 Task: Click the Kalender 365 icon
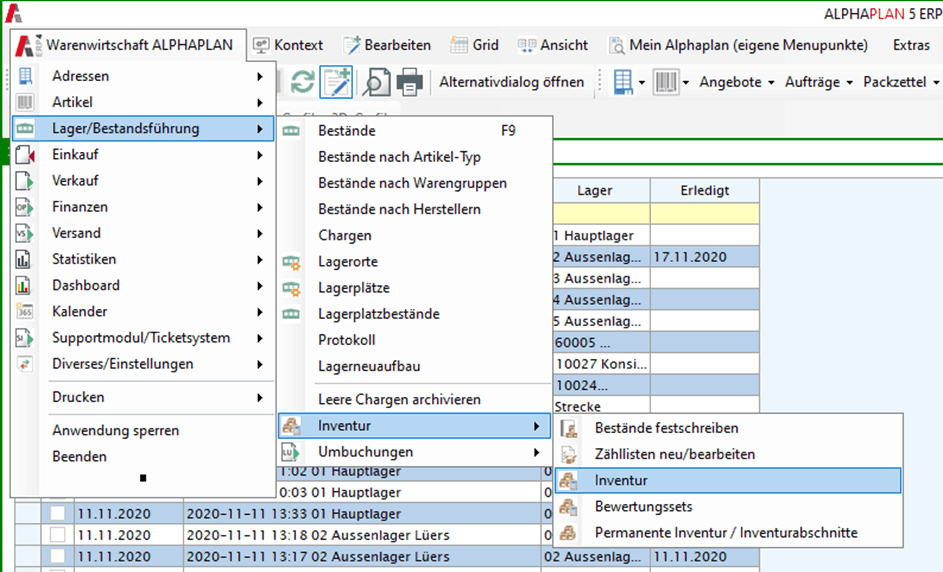[25, 312]
